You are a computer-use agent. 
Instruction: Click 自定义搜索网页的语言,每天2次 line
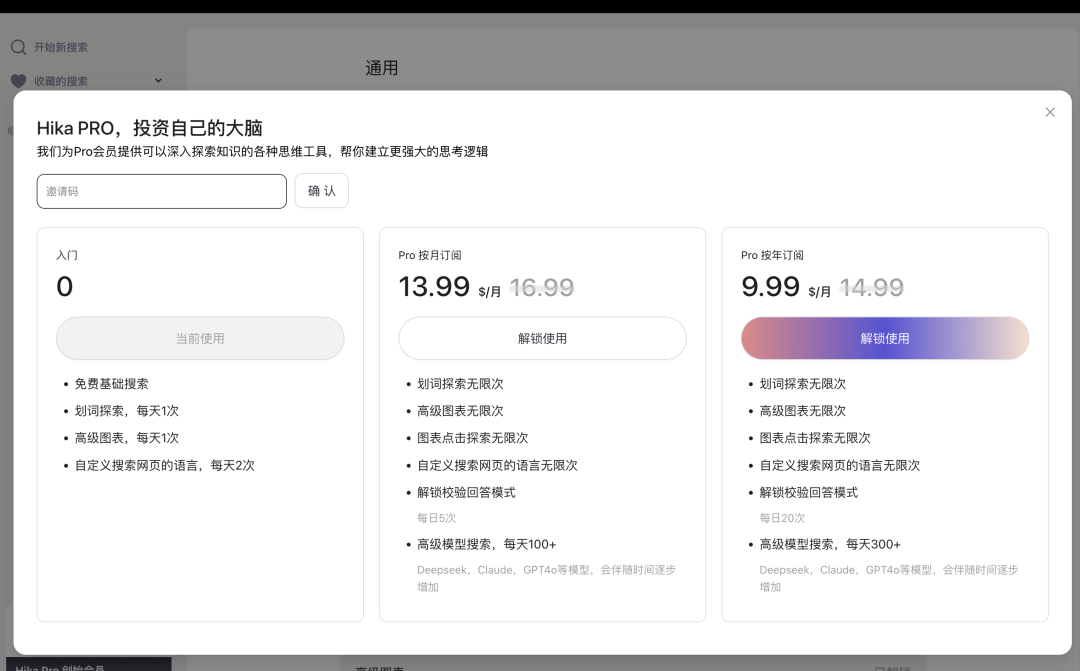tap(165, 465)
